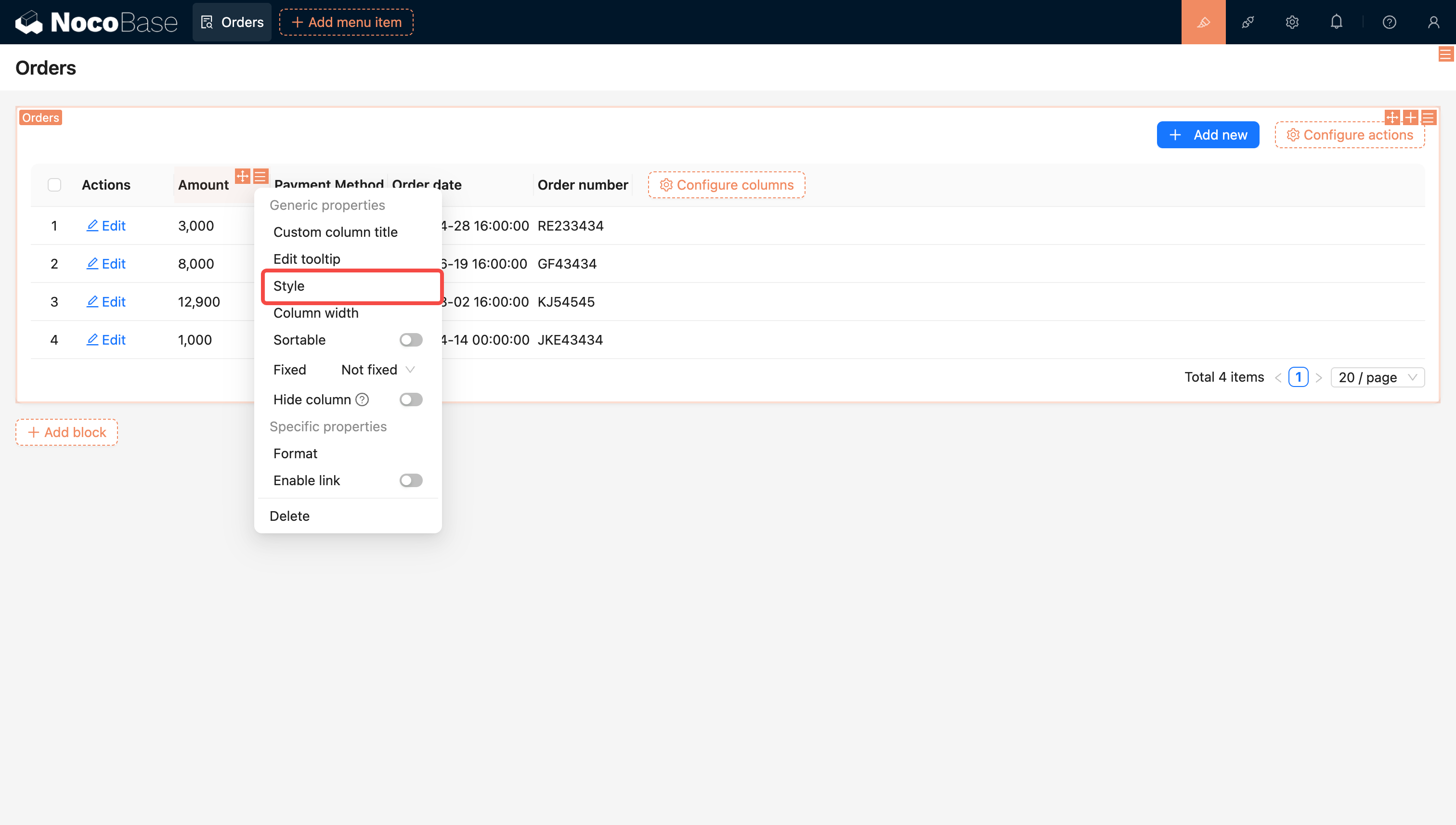Image resolution: width=1456 pixels, height=825 pixels.
Task: Choose Custom column title entry
Action: point(336,232)
